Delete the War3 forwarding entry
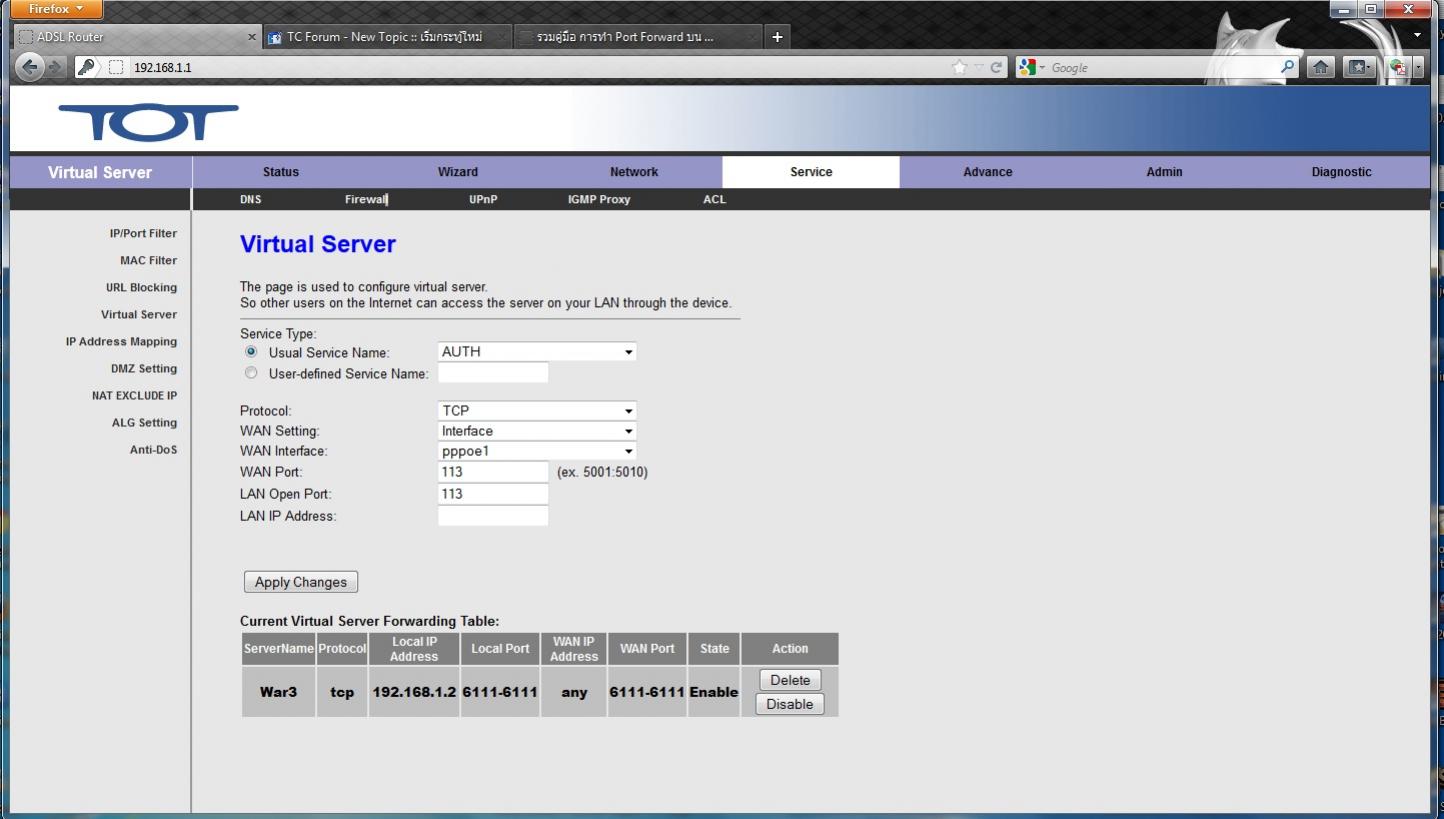This screenshot has width=1444, height=819. [x=790, y=680]
